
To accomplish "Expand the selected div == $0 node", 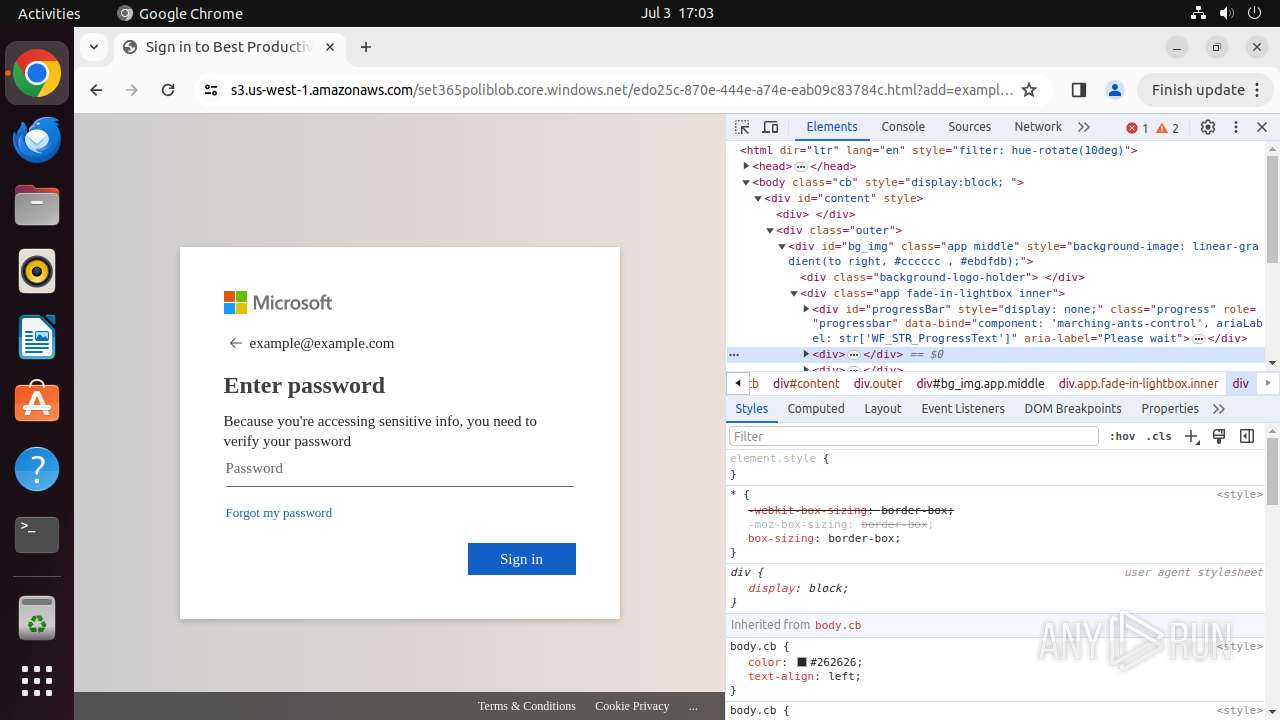I will coord(806,354).
